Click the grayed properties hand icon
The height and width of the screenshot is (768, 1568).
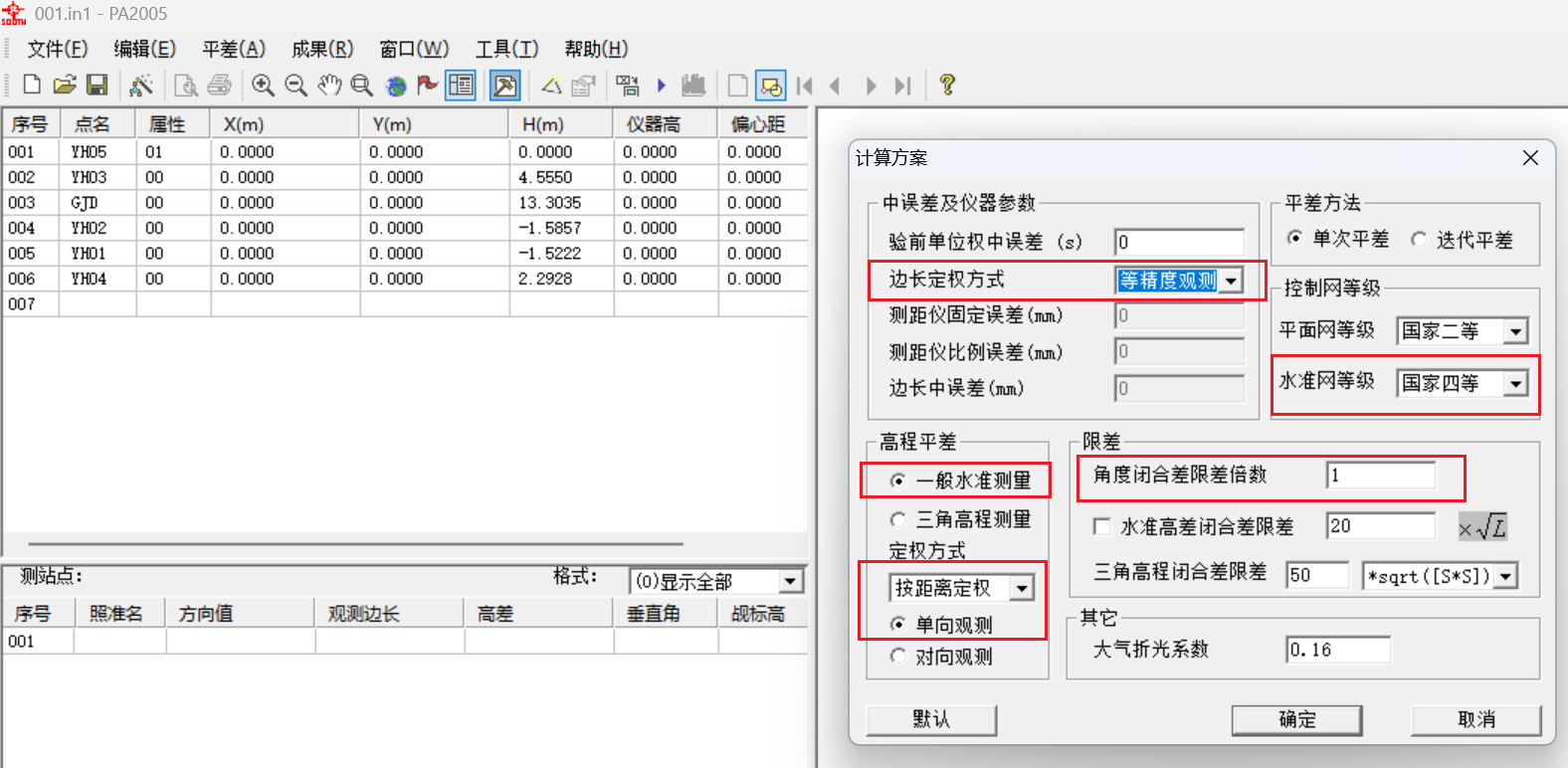(583, 86)
